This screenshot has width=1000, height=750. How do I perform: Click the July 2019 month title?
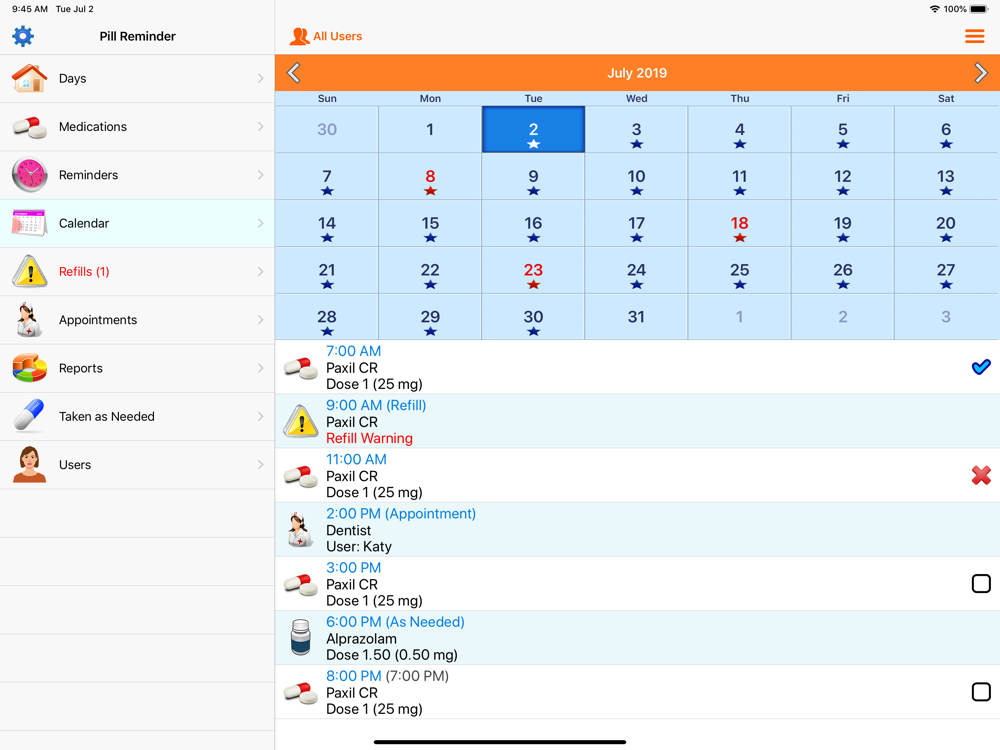(x=636, y=73)
